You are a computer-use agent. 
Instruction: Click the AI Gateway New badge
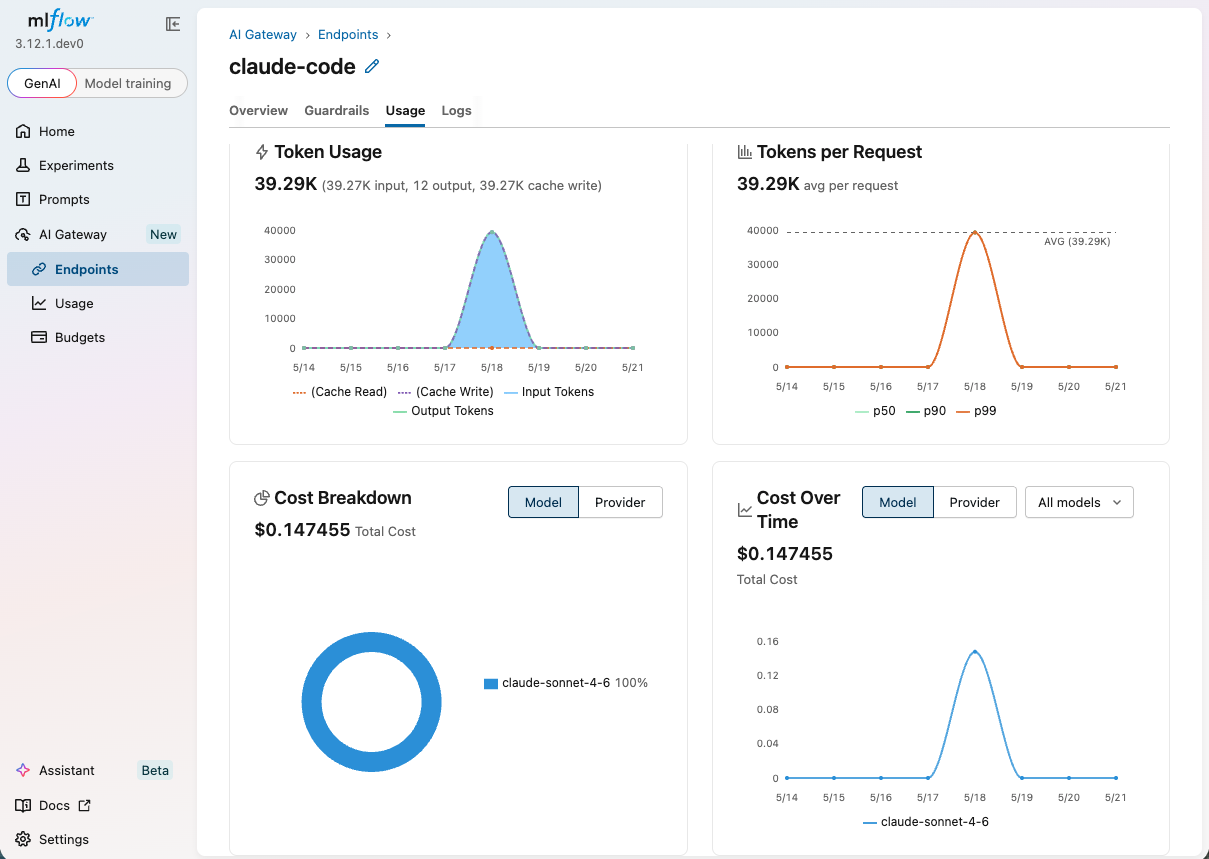click(163, 234)
